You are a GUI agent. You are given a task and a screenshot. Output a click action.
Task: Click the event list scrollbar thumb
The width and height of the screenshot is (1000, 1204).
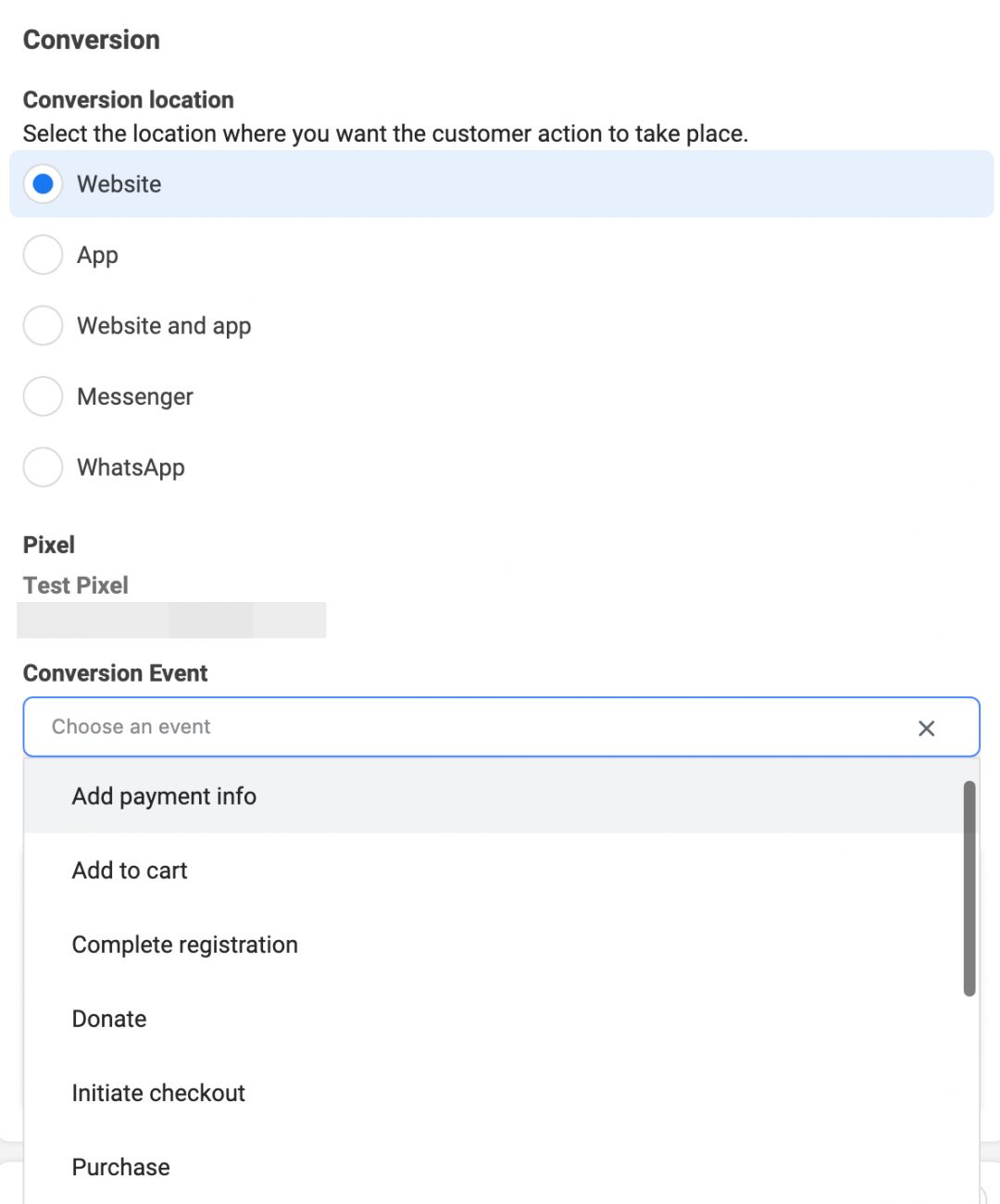(x=969, y=888)
